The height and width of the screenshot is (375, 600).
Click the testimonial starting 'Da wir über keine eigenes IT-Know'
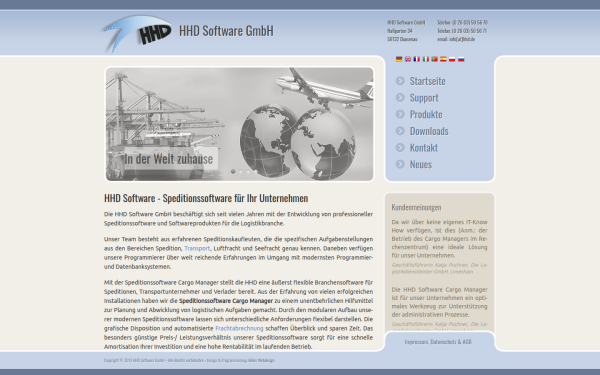(x=439, y=238)
